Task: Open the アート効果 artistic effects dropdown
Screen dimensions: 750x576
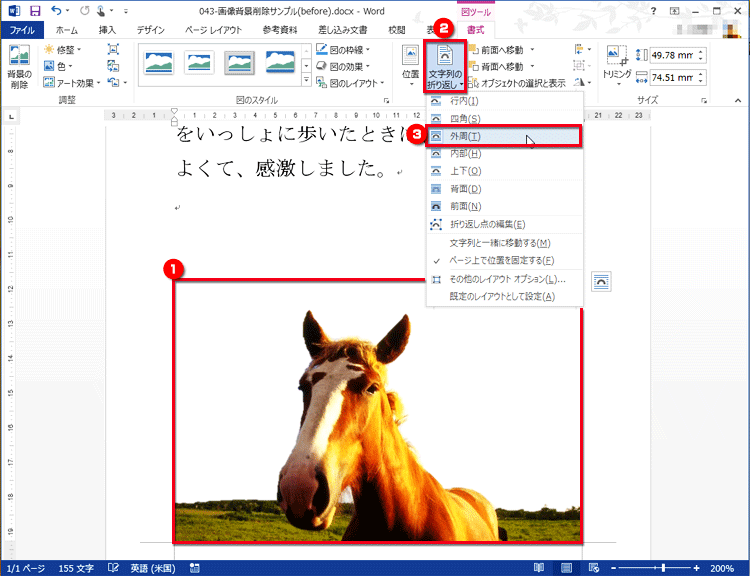Action: click(72, 83)
